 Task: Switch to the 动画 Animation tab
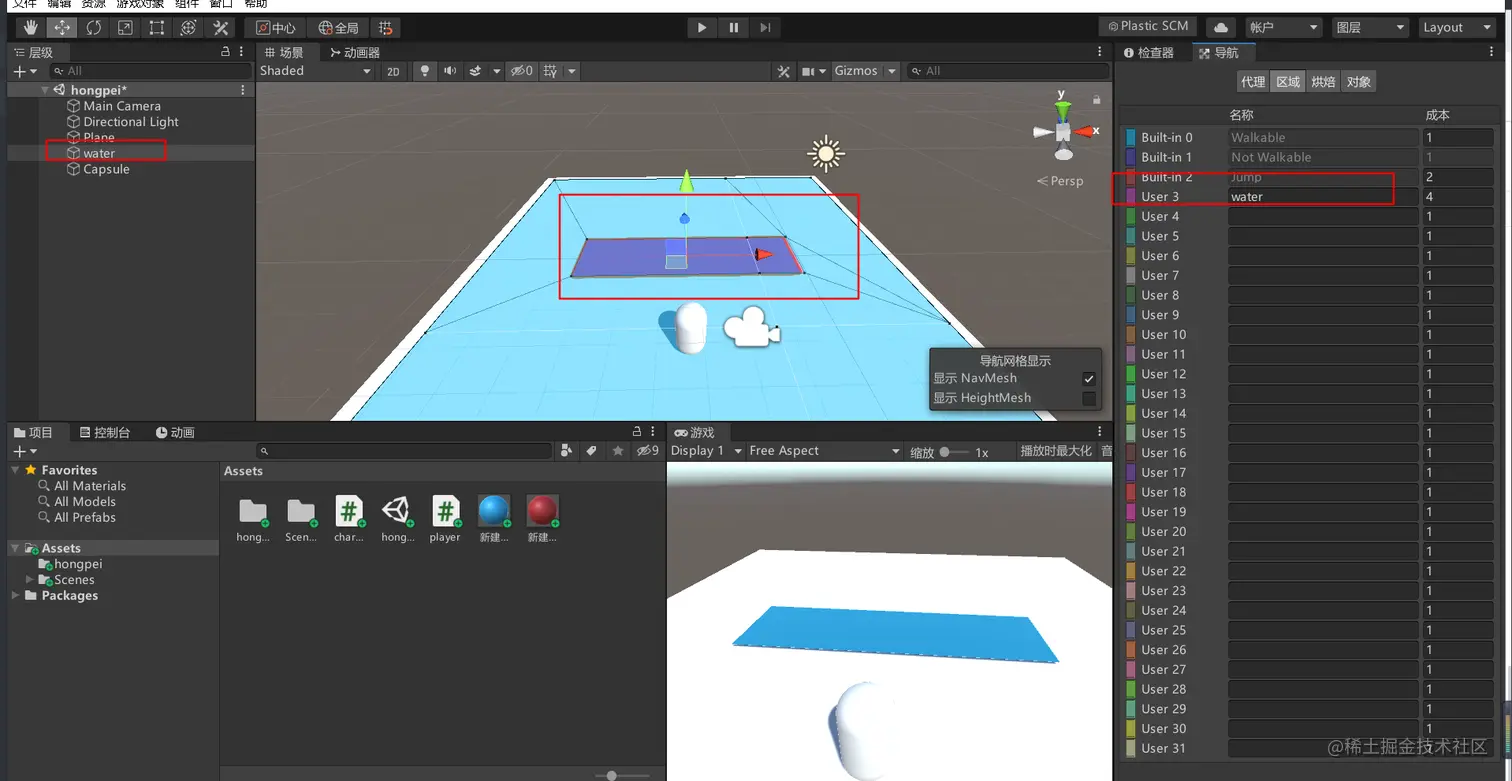tap(175, 433)
